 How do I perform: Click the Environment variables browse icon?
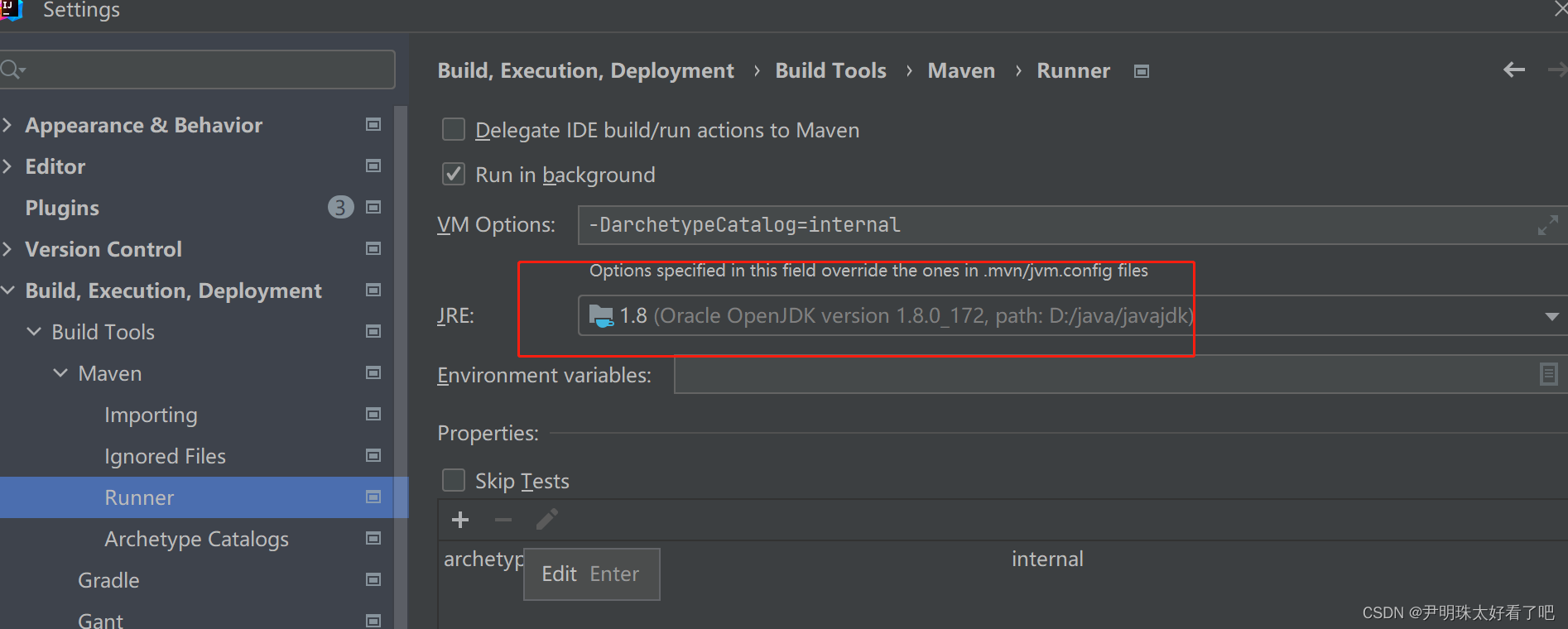click(x=1547, y=374)
